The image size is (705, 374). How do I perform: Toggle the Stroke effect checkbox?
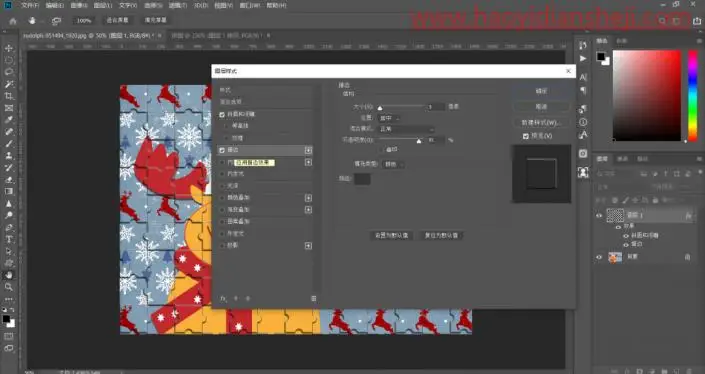coord(222,150)
